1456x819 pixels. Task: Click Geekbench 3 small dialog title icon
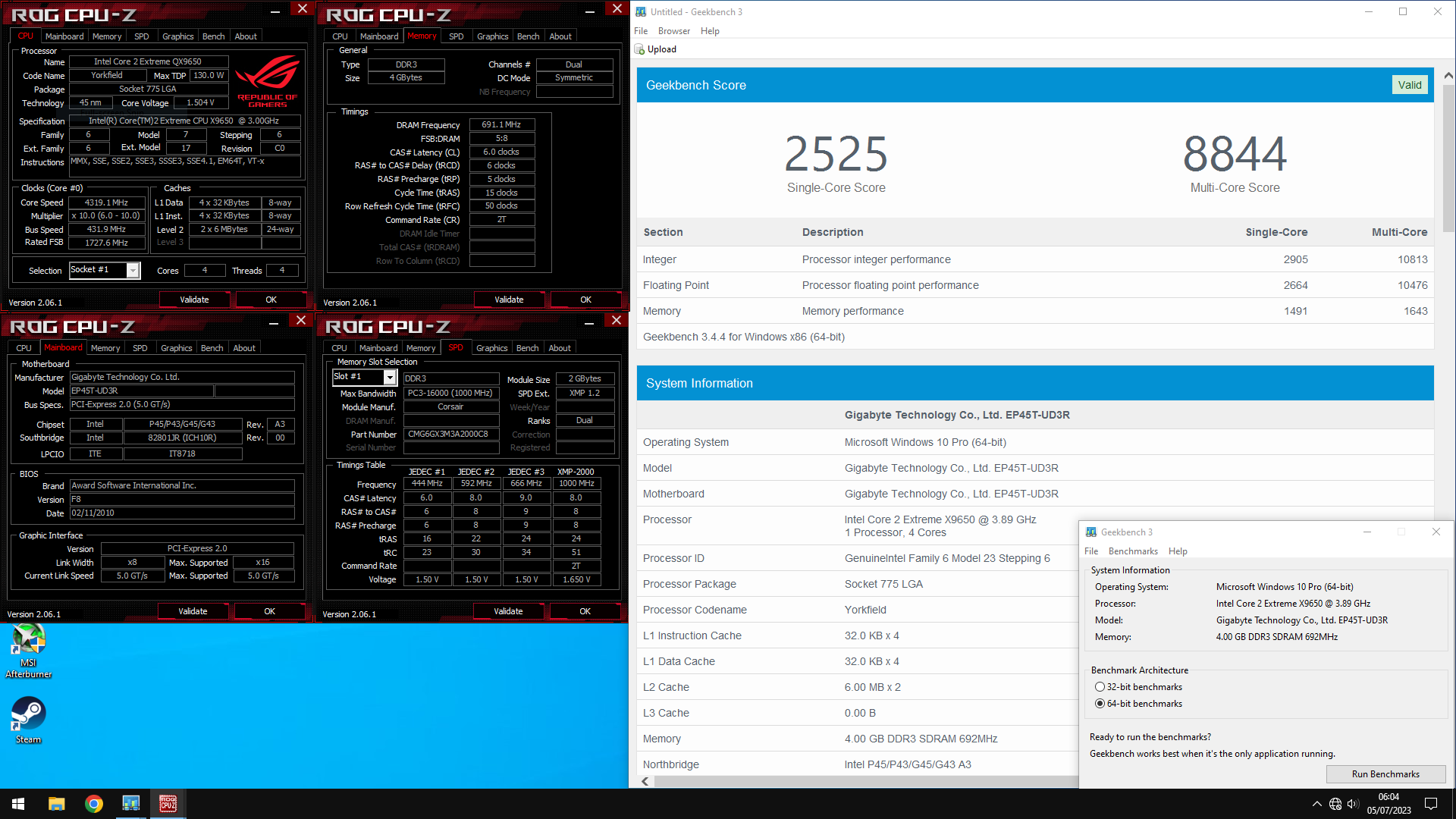tap(1090, 532)
